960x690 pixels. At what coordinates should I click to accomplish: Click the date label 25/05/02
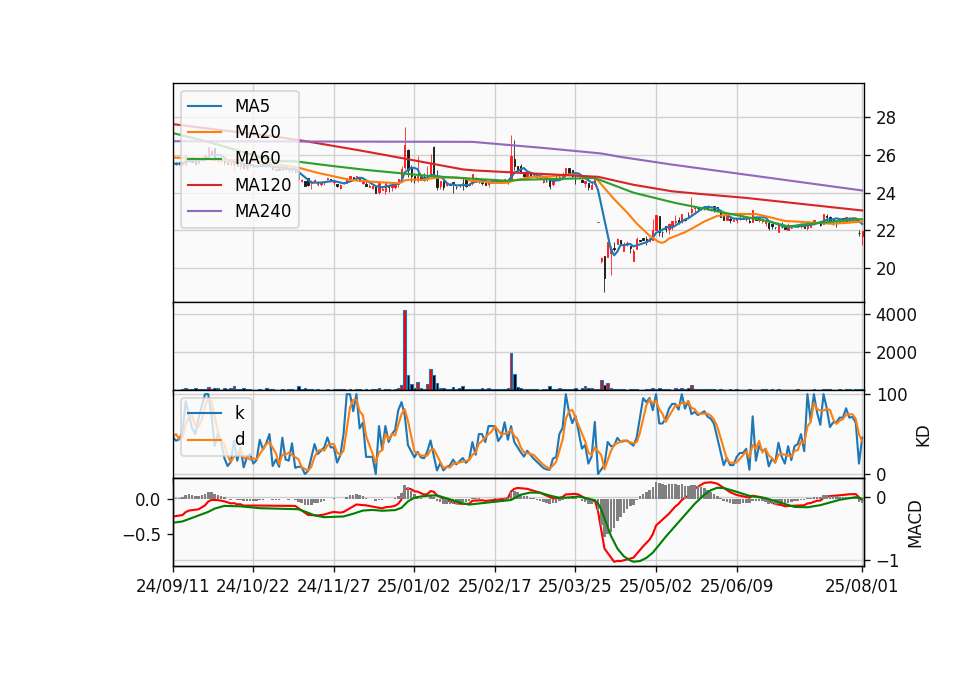(x=656, y=587)
